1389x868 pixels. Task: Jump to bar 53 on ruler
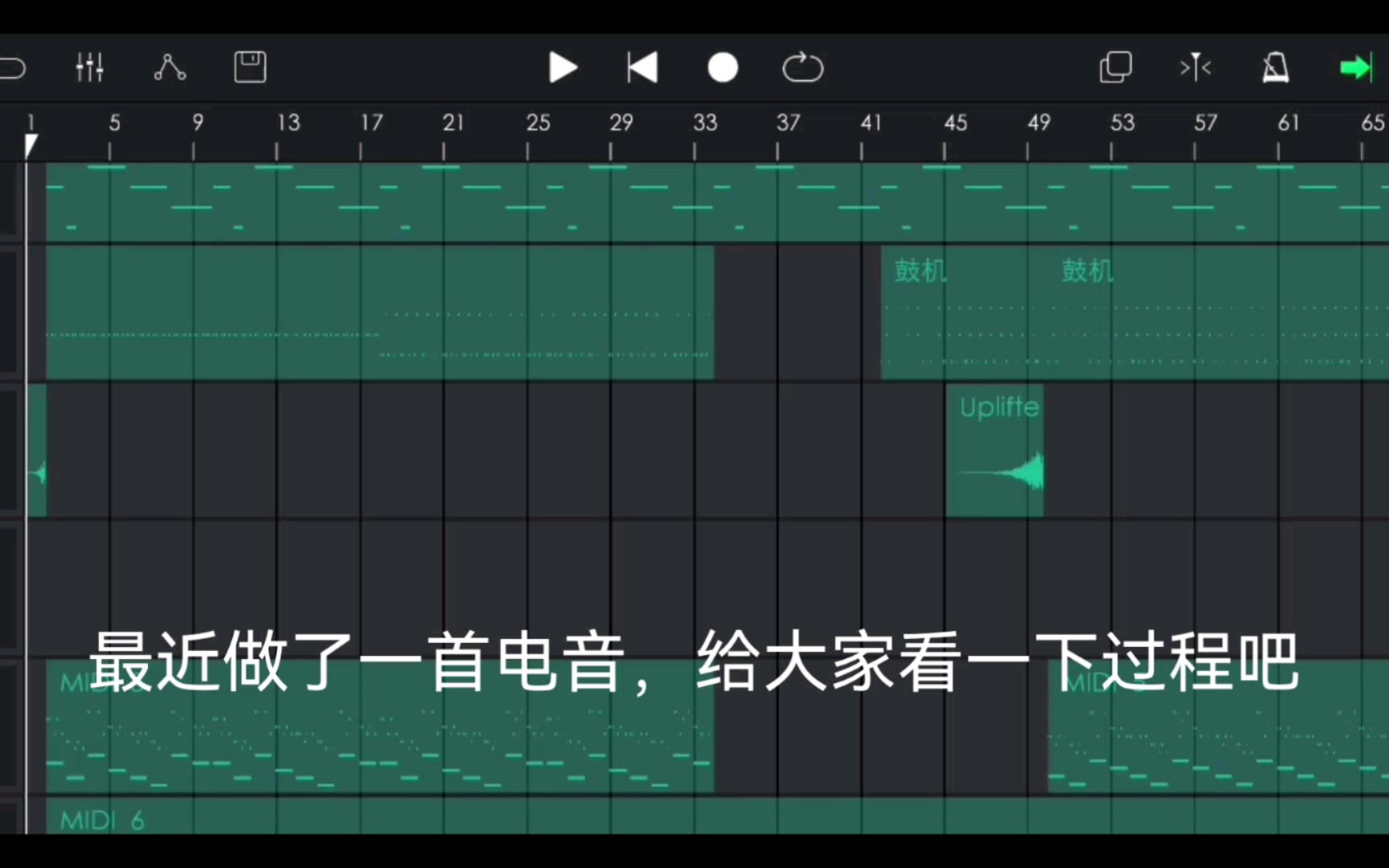pos(1122,123)
